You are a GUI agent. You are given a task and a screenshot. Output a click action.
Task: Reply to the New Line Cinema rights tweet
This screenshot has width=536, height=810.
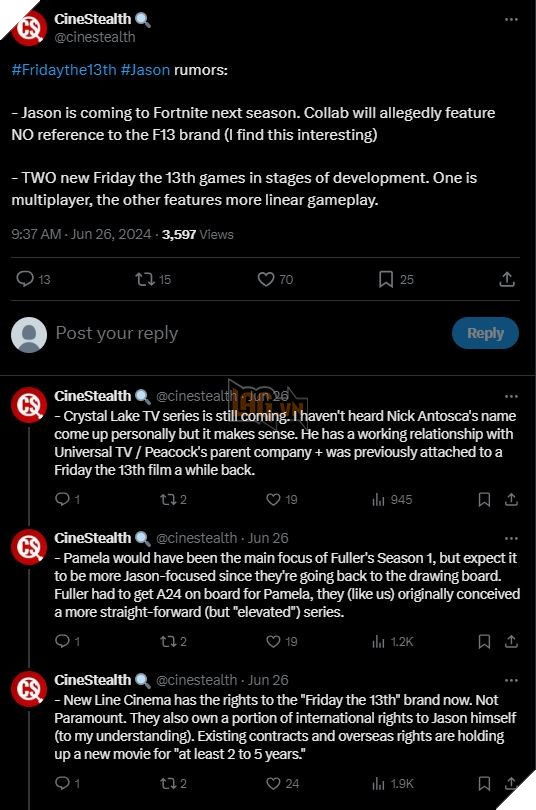pyautogui.click(x=62, y=784)
